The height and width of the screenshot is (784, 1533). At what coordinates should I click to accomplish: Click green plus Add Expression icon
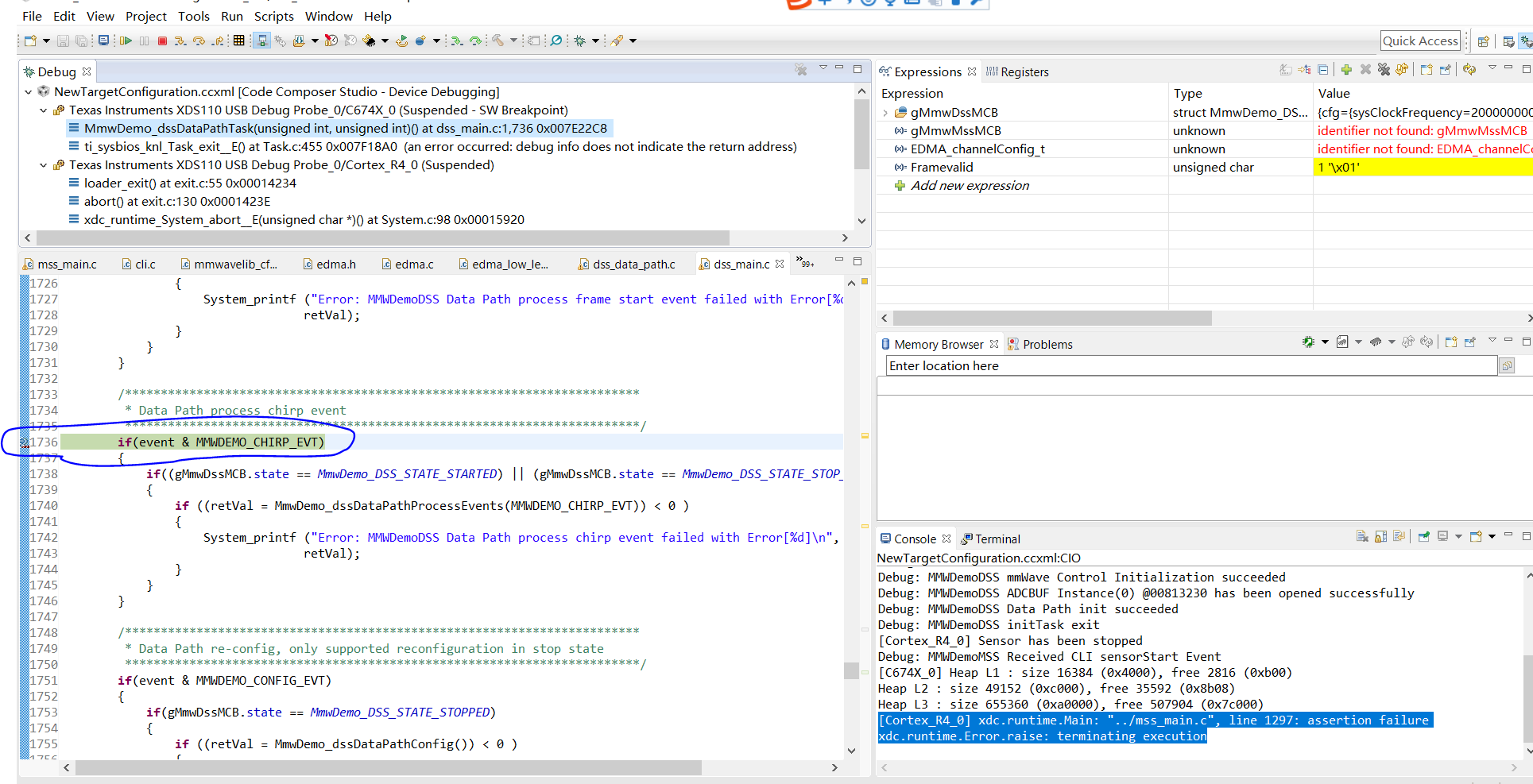pyautogui.click(x=1346, y=70)
